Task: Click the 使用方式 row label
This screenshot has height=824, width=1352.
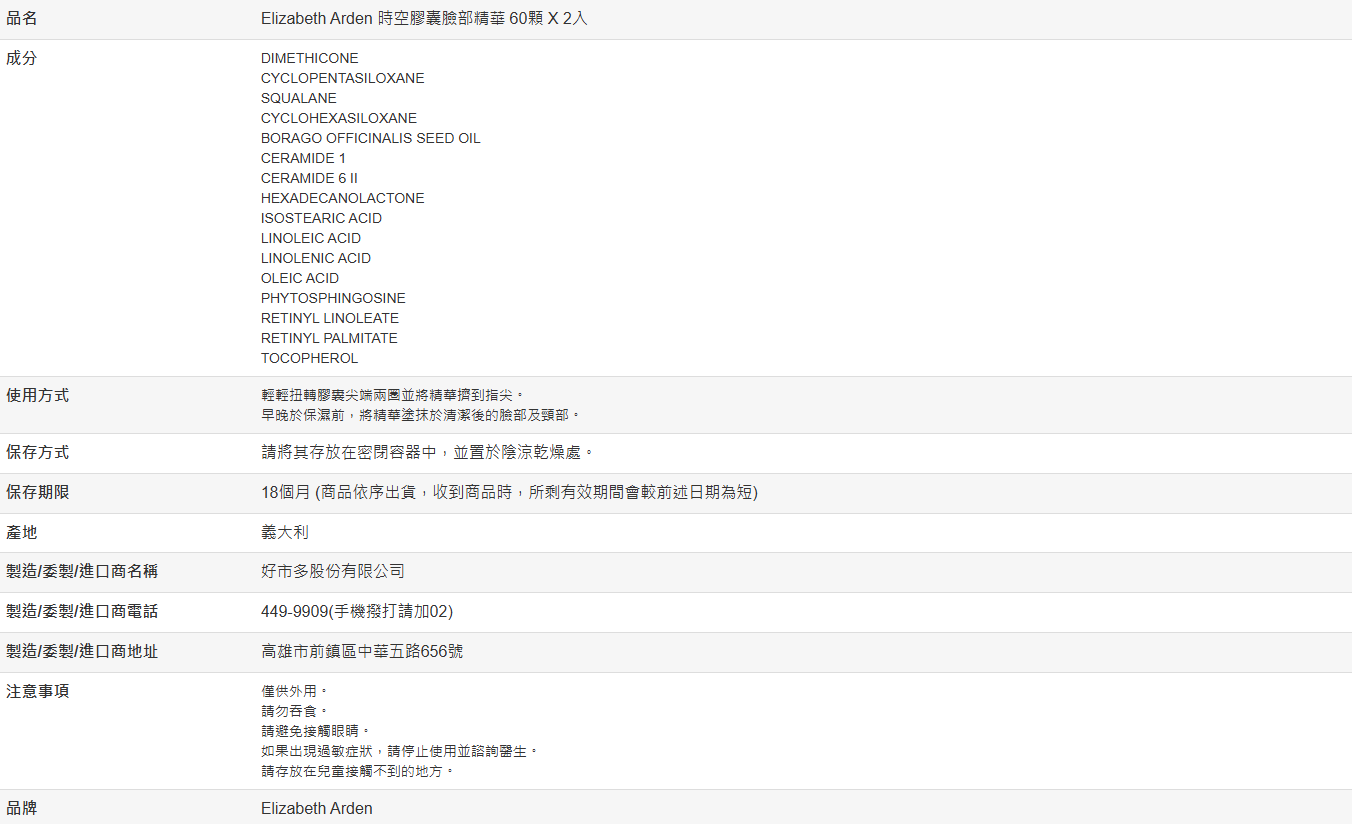Action: [38, 395]
